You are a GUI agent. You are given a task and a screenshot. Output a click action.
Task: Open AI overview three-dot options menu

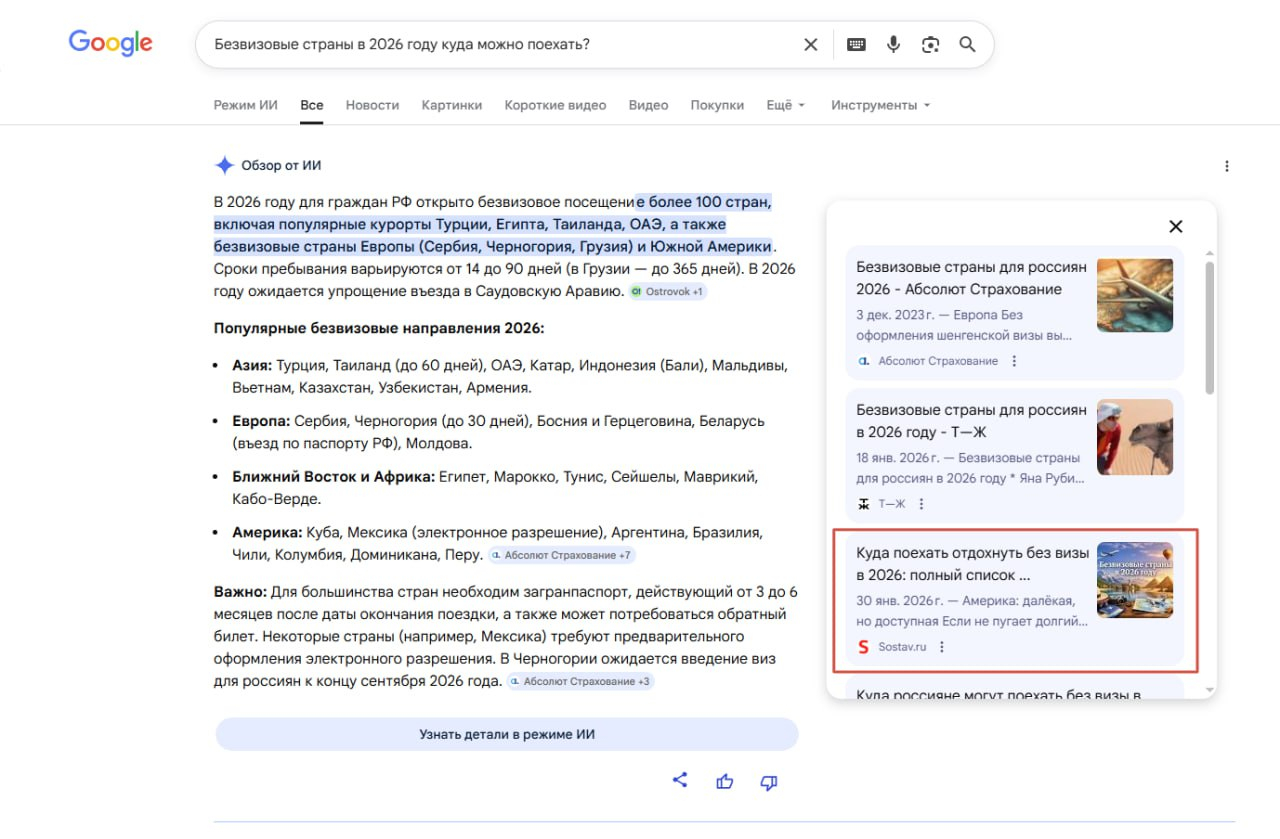(x=1227, y=166)
